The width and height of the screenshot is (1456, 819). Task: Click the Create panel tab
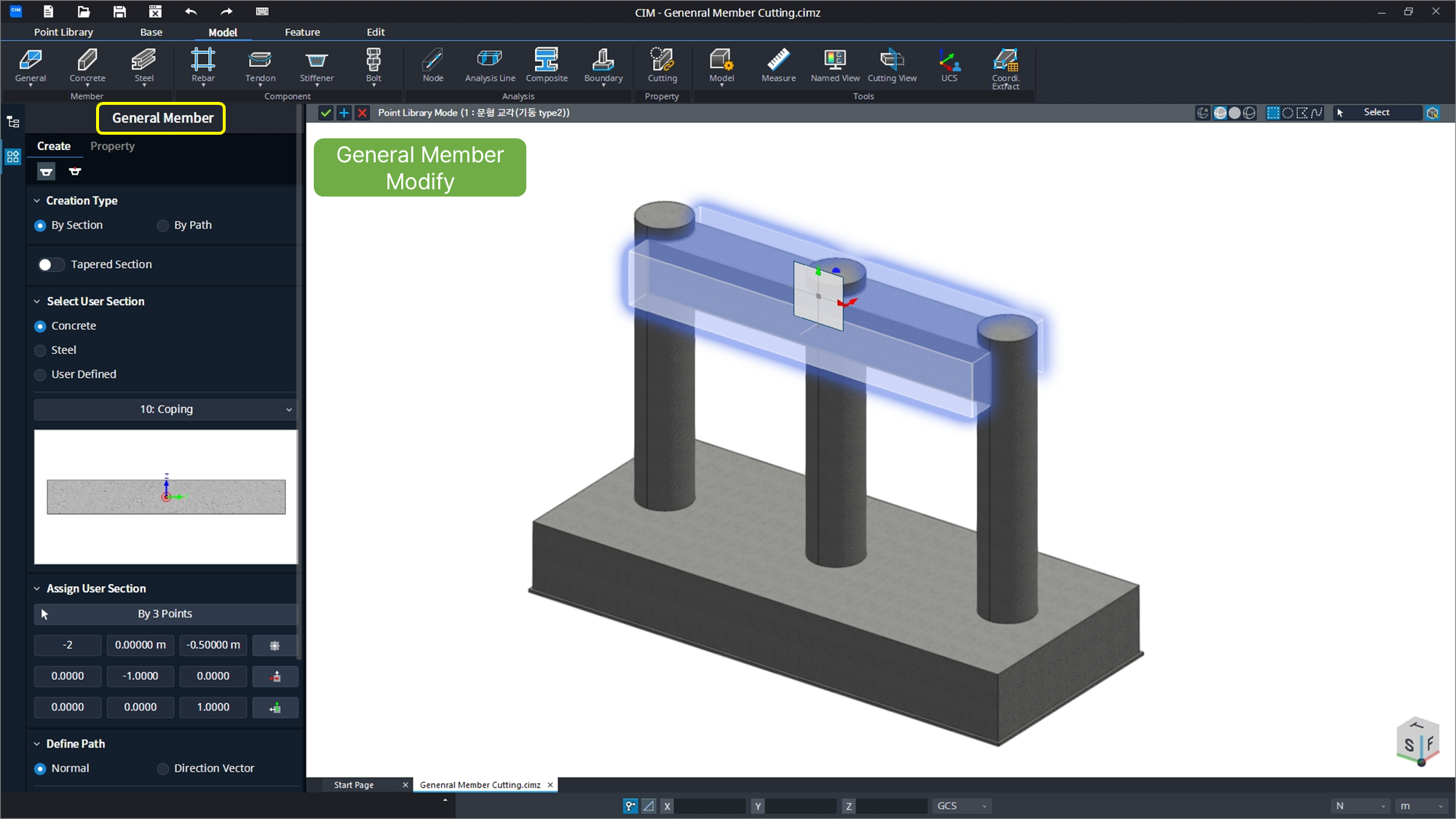pyautogui.click(x=54, y=146)
